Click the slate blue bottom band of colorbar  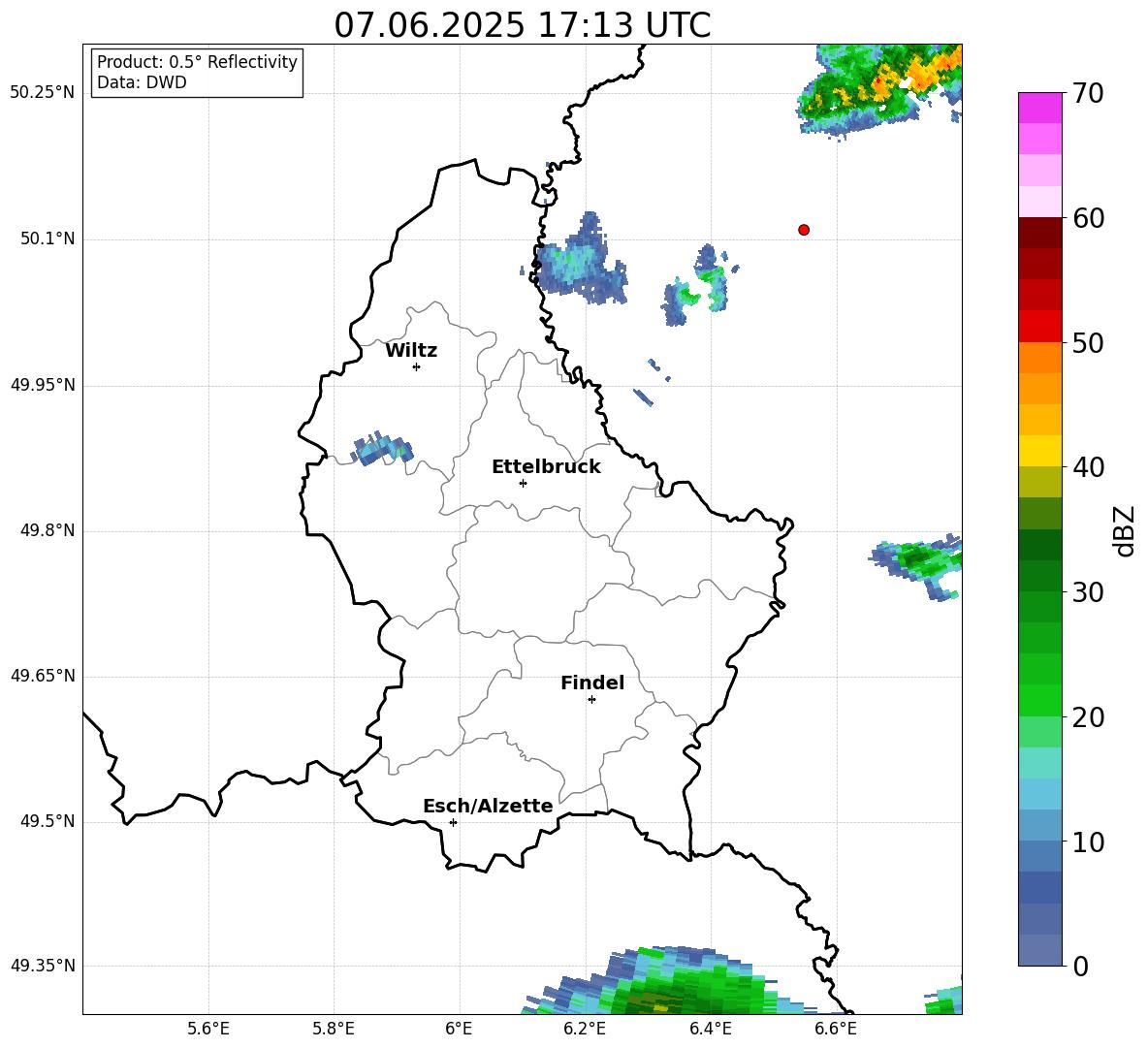tap(1040, 950)
